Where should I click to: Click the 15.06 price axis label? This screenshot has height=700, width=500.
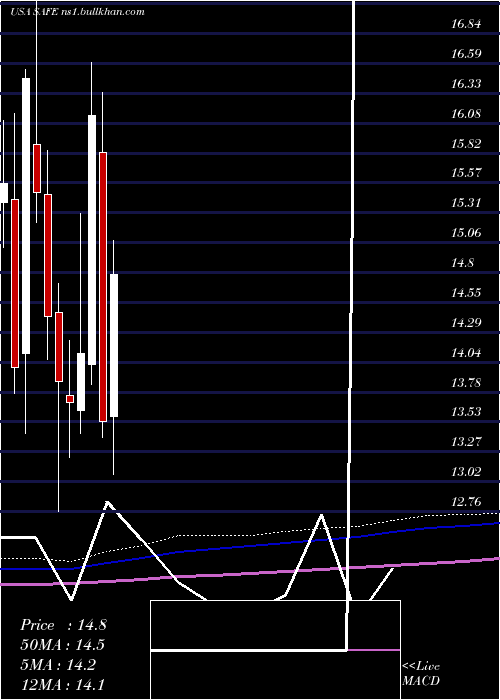[x=466, y=233]
